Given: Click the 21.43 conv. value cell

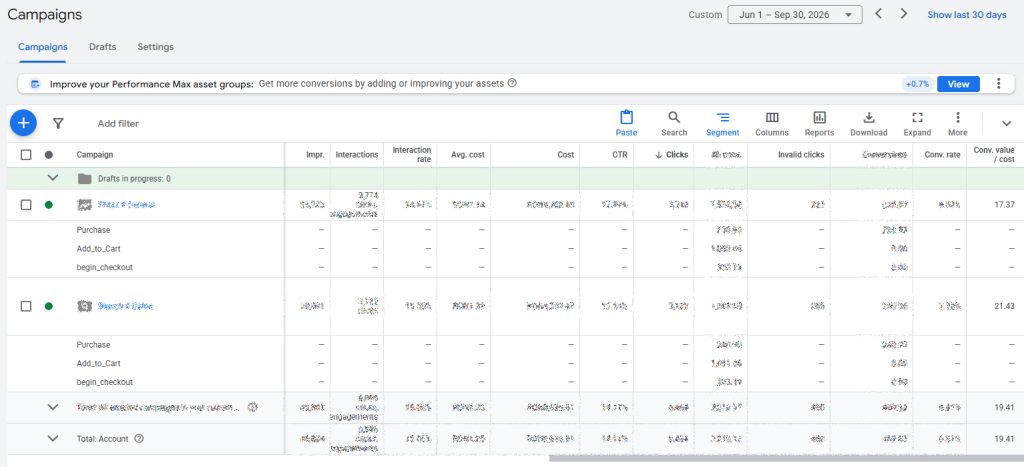Looking at the screenshot, I should (x=1004, y=306).
